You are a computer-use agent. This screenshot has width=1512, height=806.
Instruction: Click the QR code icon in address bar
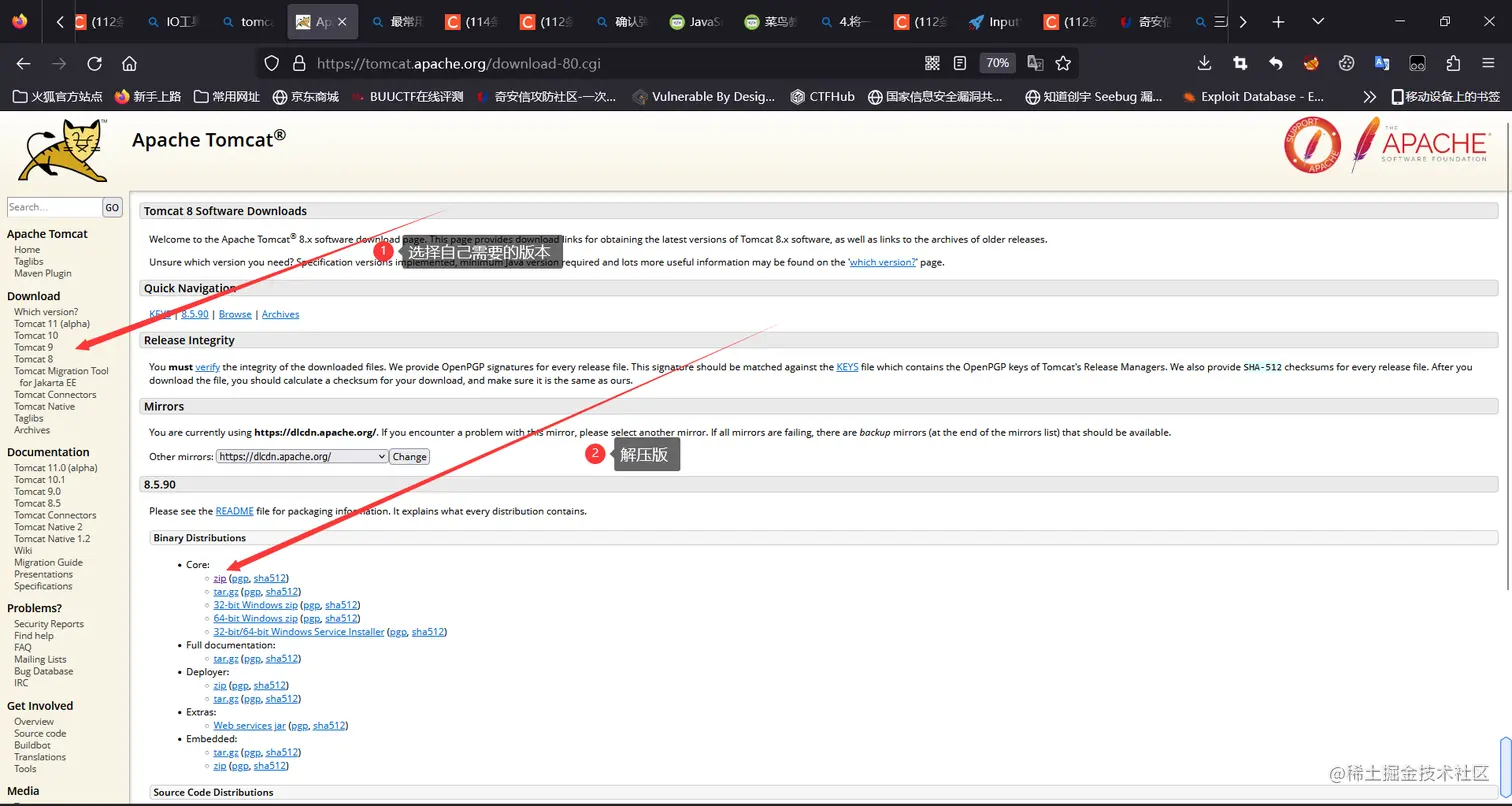933,63
